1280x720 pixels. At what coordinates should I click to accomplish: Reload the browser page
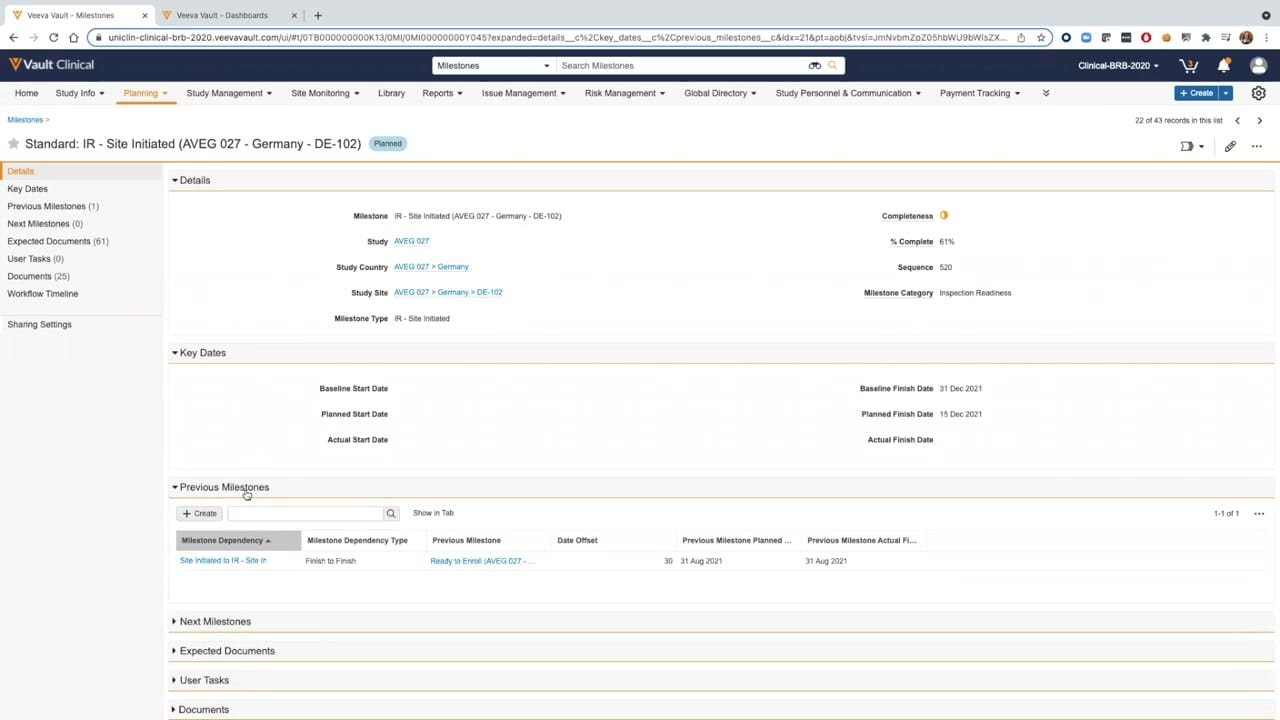tap(53, 38)
